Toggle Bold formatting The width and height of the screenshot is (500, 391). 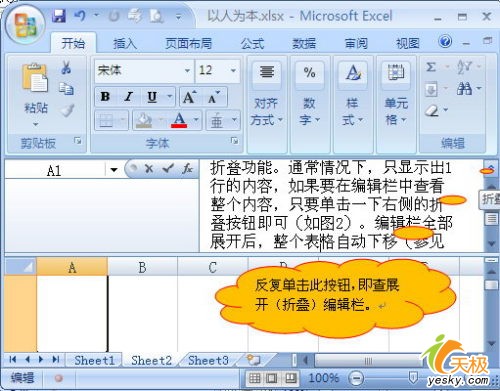(x=105, y=97)
